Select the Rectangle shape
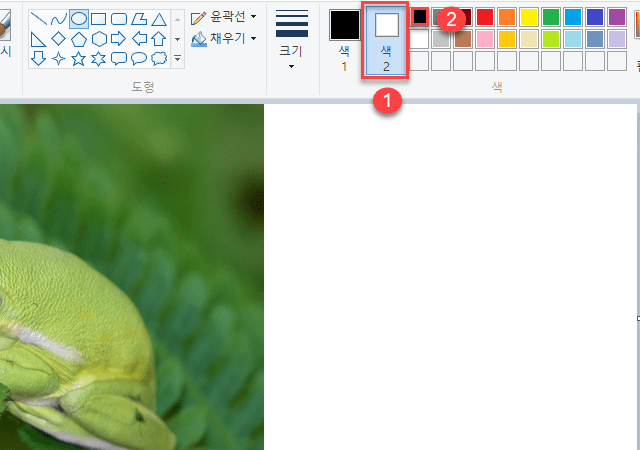 [x=98, y=19]
